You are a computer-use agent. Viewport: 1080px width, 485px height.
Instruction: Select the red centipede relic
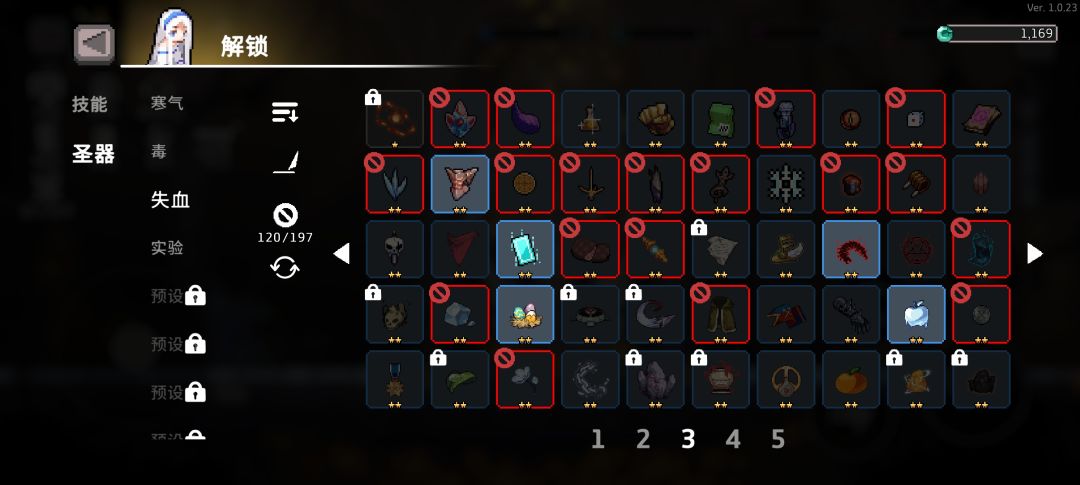pos(851,249)
